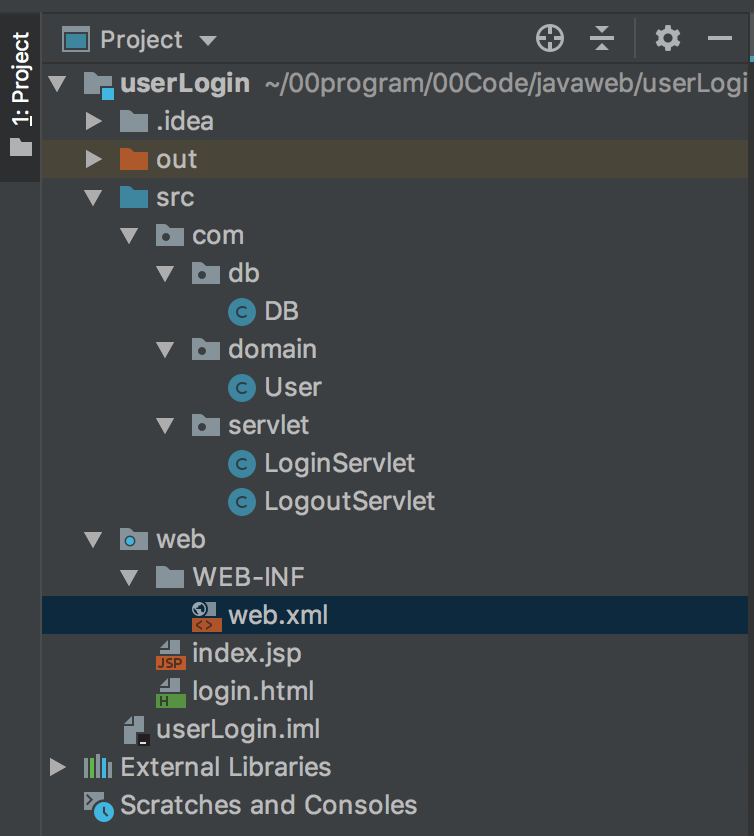Collapse the userLogin root node arrow
The image size is (754, 836).
point(57,84)
